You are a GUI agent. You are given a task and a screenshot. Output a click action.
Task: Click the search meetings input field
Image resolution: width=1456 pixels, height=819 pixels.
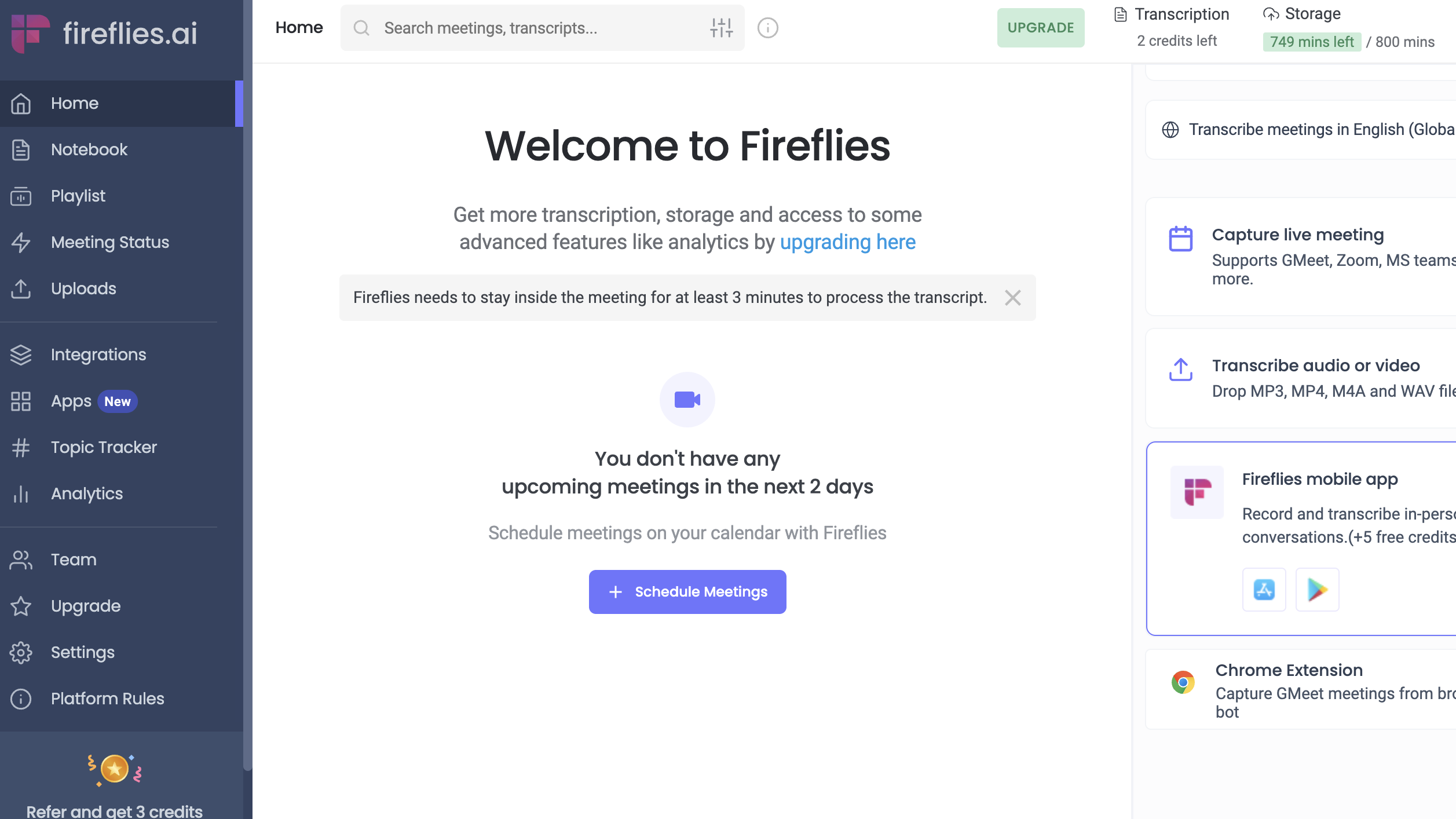click(539, 28)
